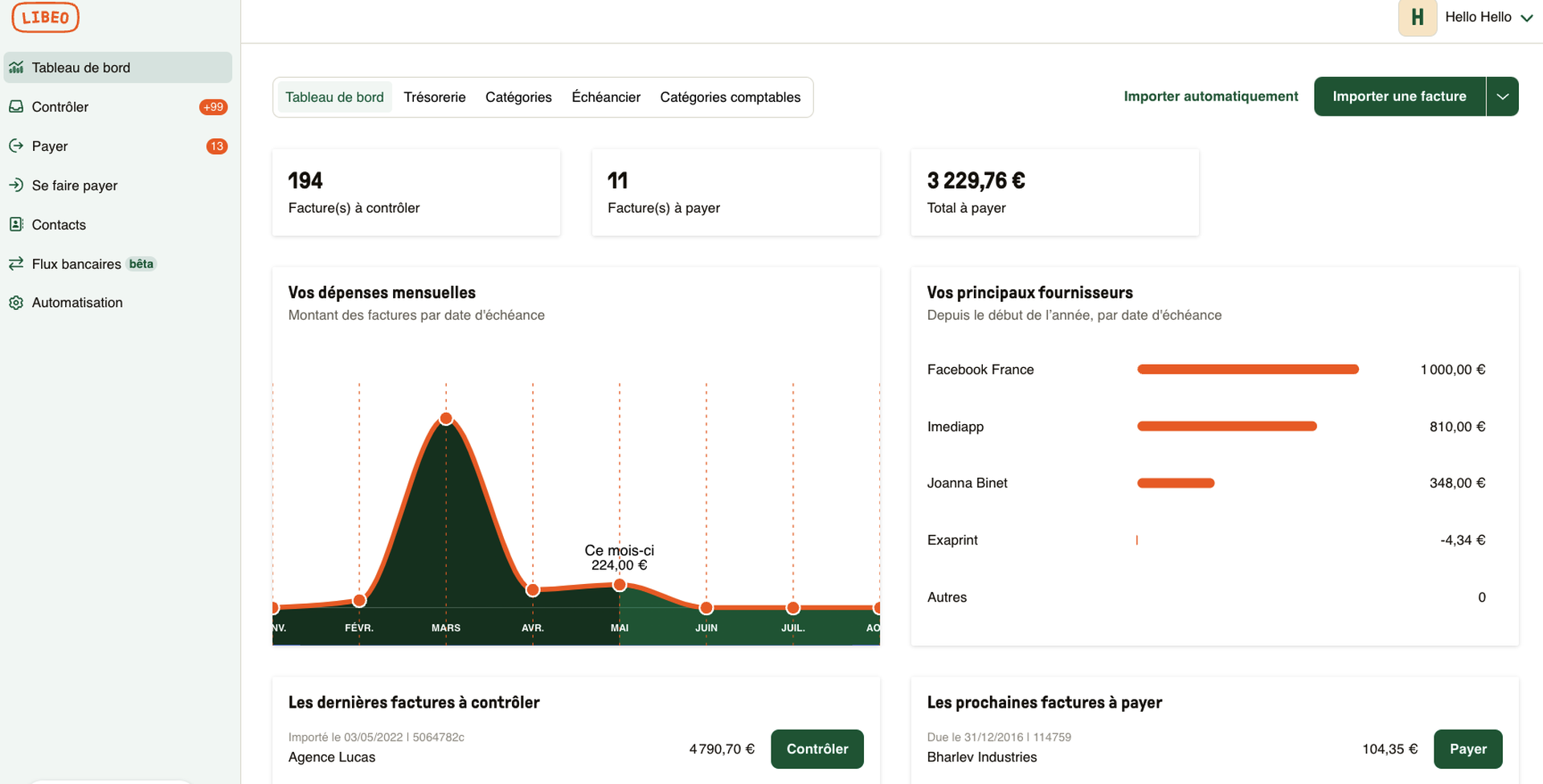Click Contrôler button for Agence Lucas
This screenshot has height=784, width=1543.
coord(817,749)
